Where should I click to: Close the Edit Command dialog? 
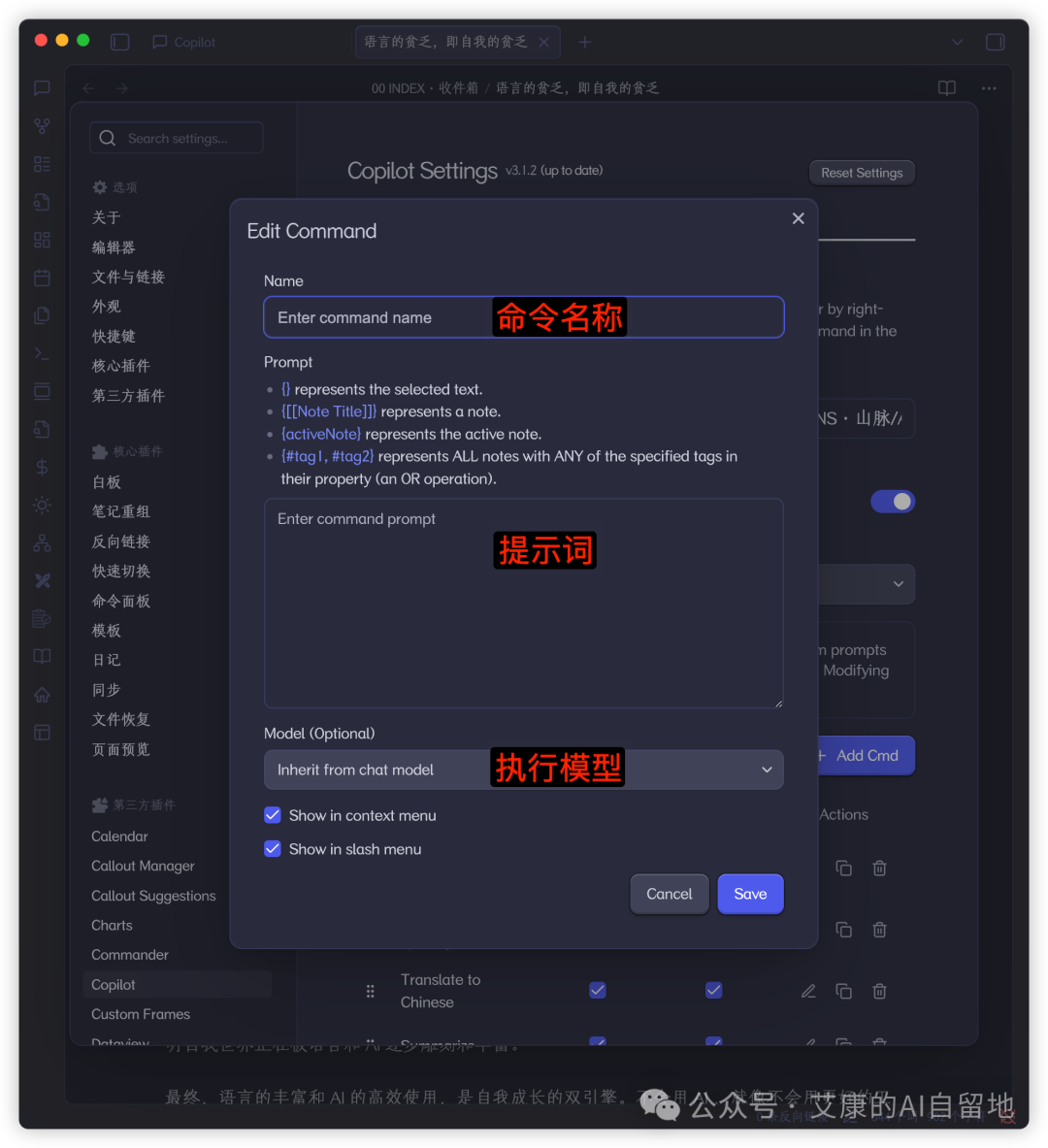[799, 218]
